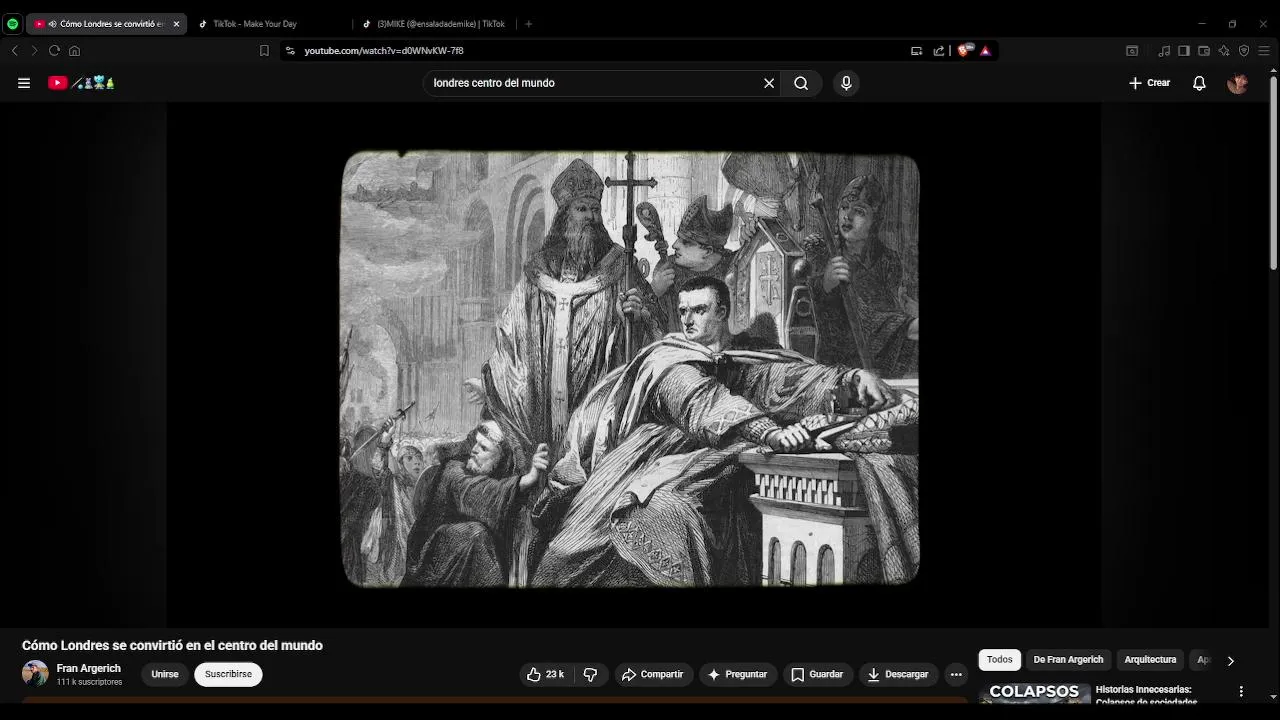This screenshot has width=1280, height=720.
Task: Select De Fran Argerich filter chip
Action: coord(1068,660)
